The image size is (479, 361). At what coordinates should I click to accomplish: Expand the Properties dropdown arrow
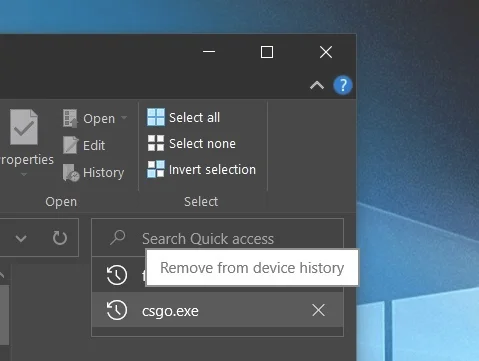pos(24,174)
